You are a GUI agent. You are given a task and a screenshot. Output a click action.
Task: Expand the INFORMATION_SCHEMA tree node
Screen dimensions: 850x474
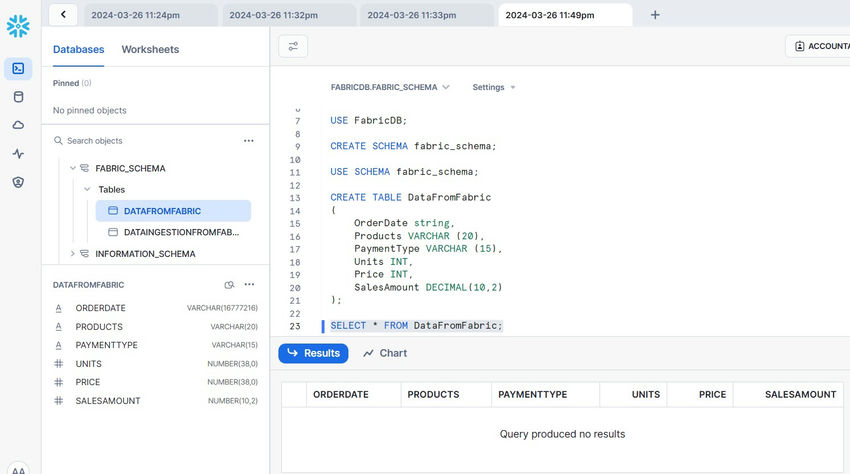coord(73,253)
